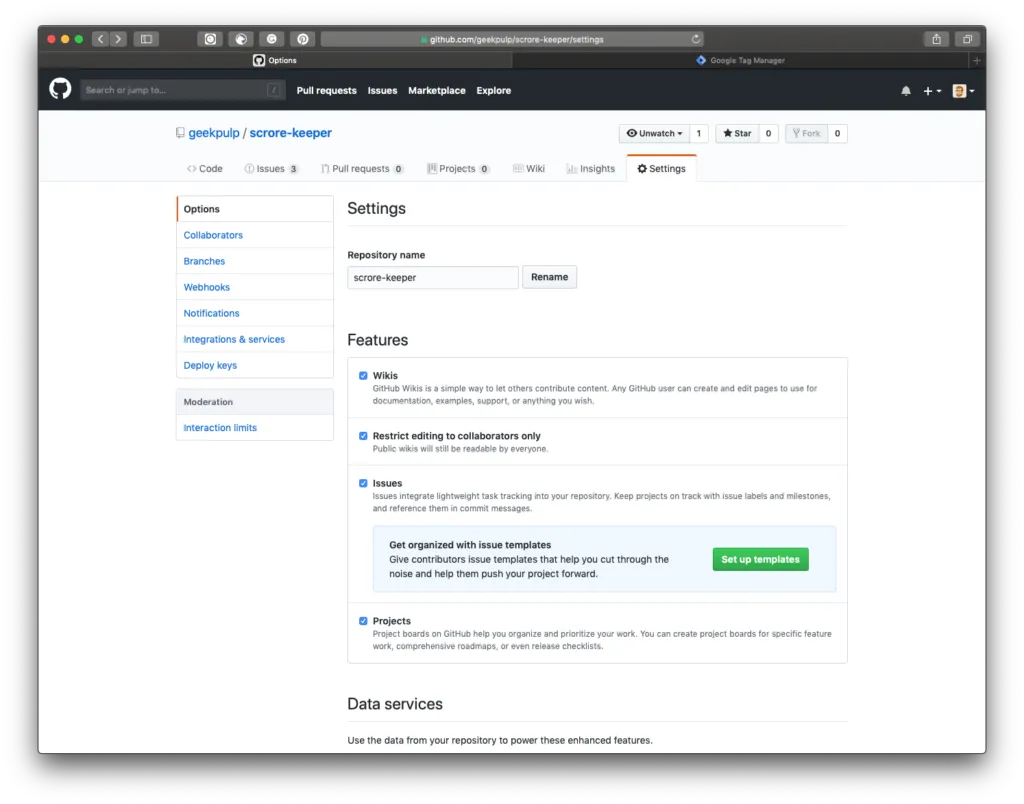Click the browser share icon

point(935,38)
